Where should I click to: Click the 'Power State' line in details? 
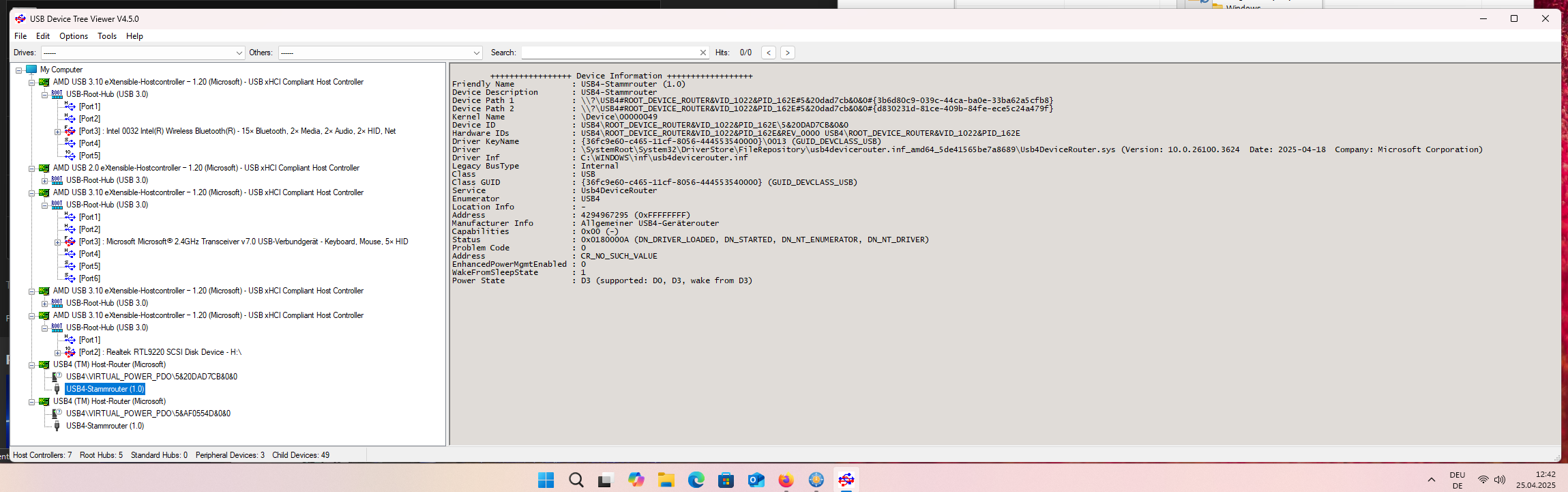click(x=602, y=280)
